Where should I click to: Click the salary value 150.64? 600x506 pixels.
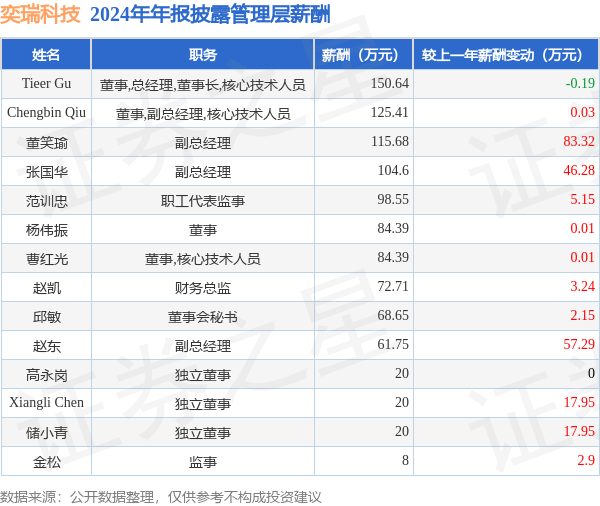tap(390, 83)
